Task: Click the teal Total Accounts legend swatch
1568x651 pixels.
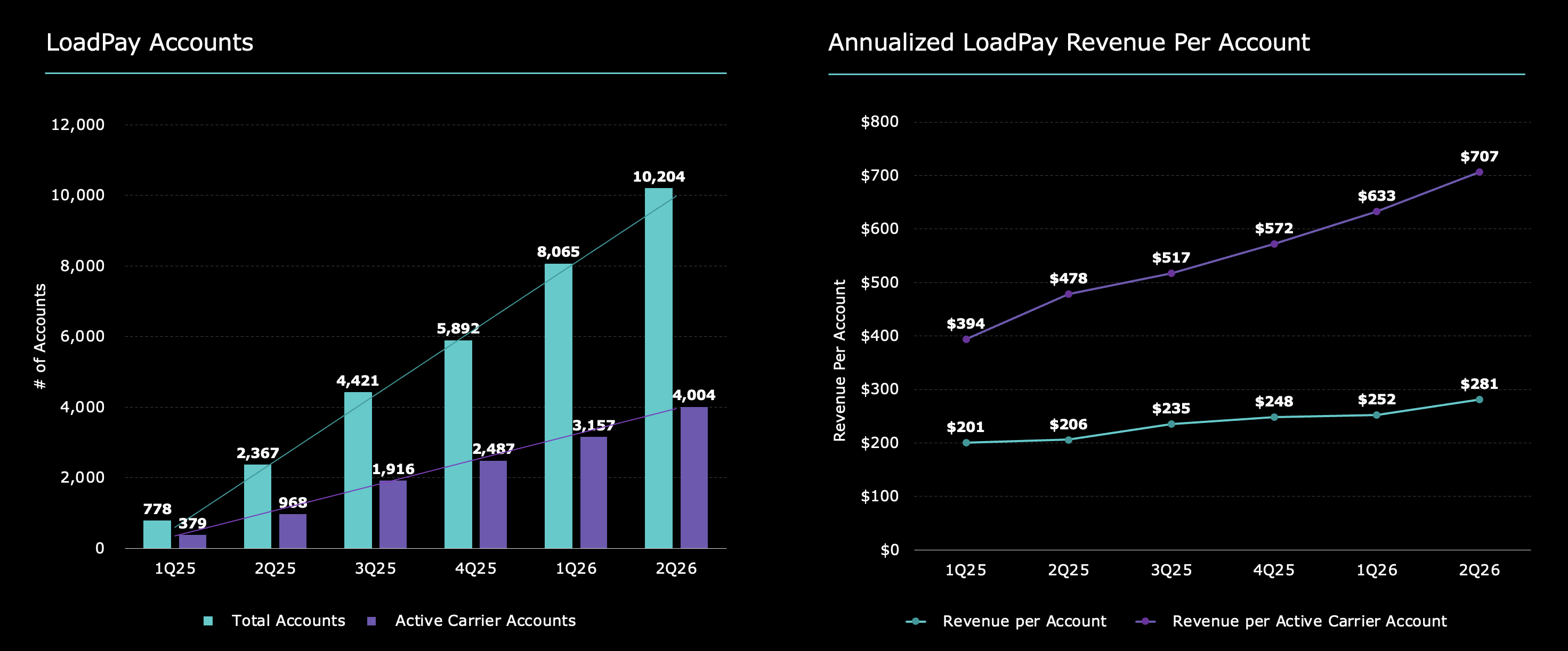Action: click(x=208, y=621)
